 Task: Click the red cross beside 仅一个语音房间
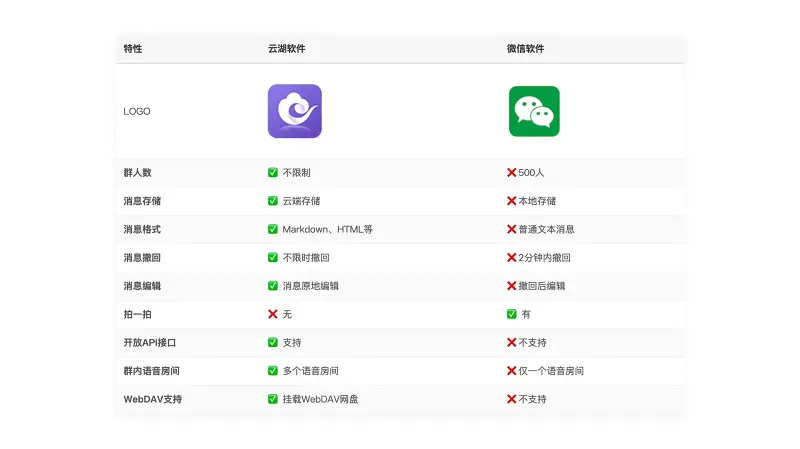pos(511,371)
